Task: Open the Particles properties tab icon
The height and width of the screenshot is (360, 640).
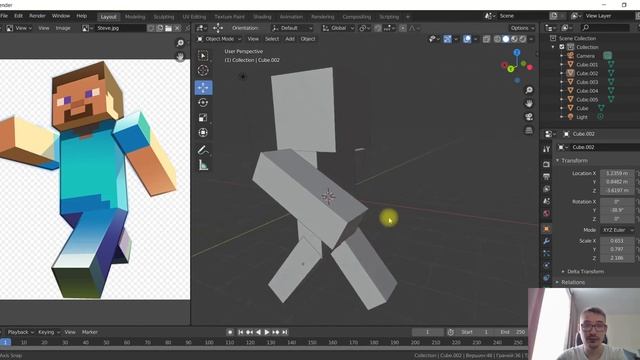Action: [547, 253]
